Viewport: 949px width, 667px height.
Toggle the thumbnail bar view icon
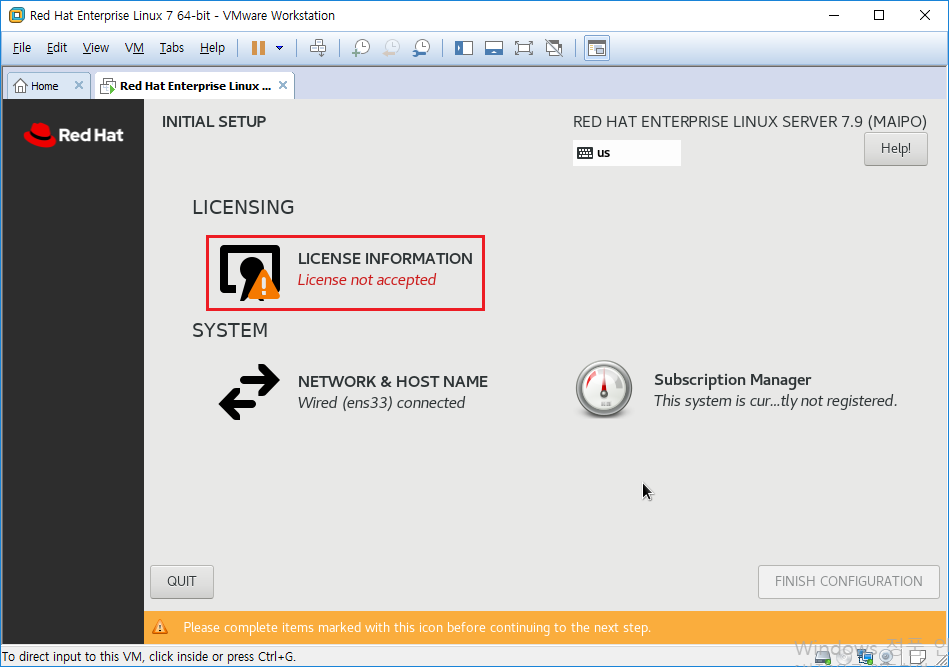(x=494, y=48)
